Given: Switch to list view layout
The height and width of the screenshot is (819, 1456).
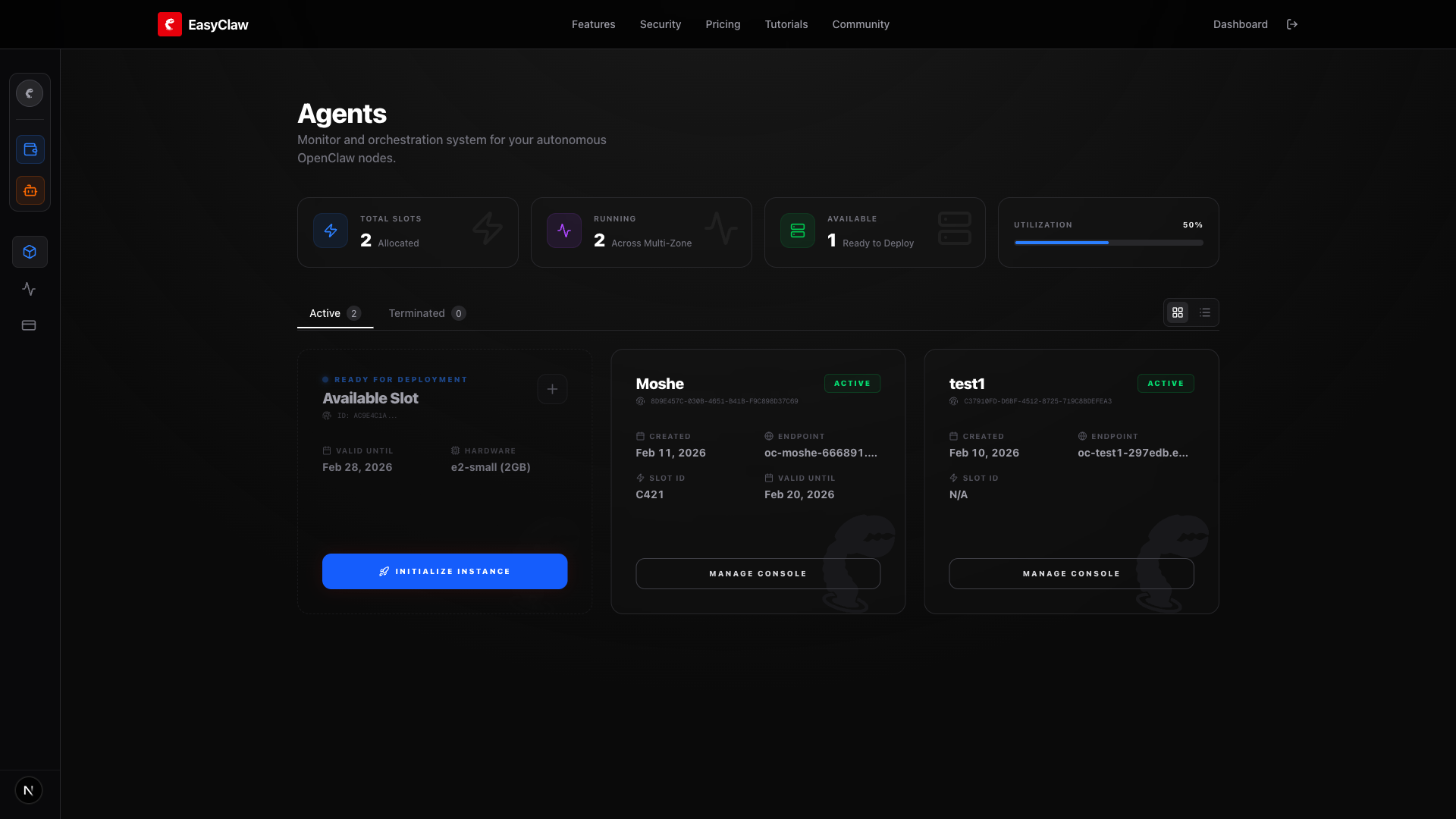Looking at the screenshot, I should click(x=1206, y=312).
